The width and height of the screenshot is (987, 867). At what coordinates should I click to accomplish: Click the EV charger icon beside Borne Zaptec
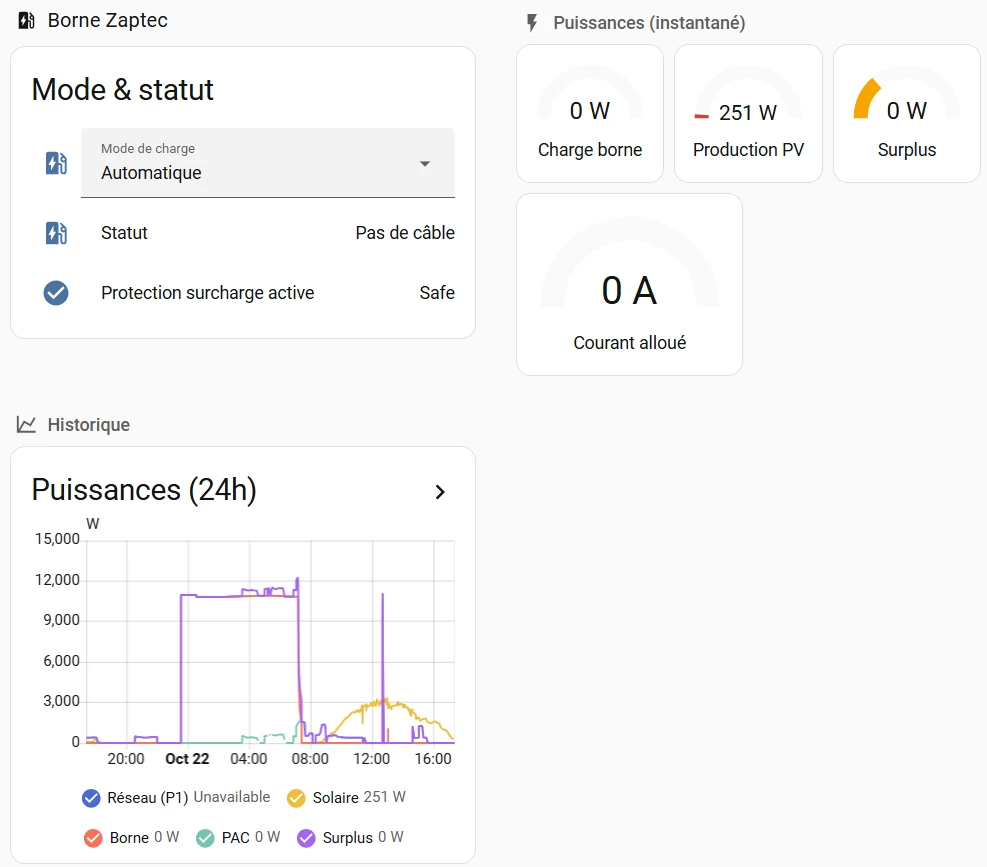pyautogui.click(x=26, y=21)
